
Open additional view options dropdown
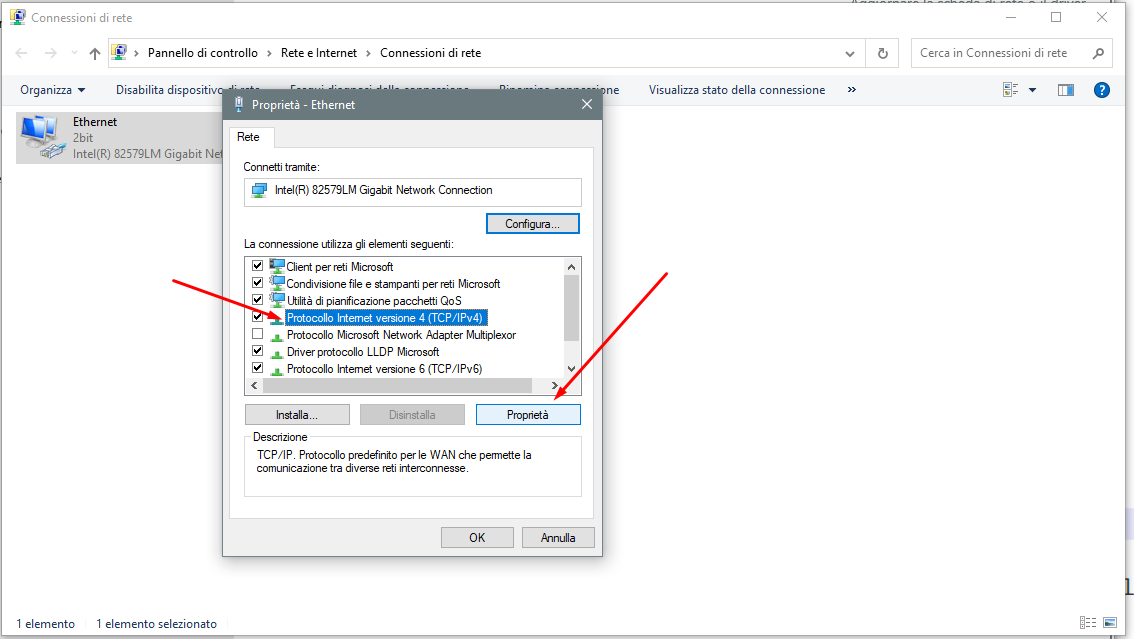tap(1033, 90)
